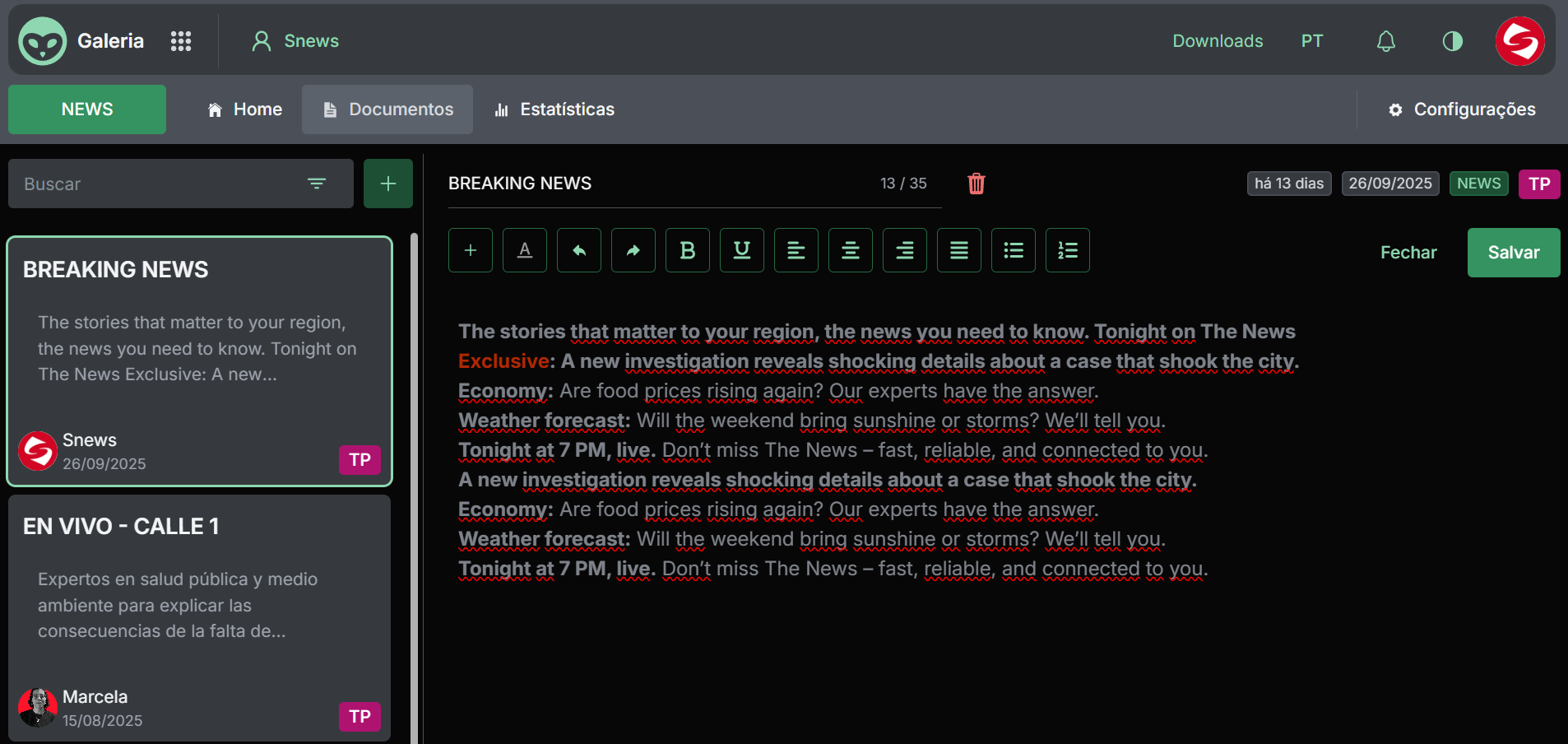Open the text color picker
Screen dimensions: 1568x744
(x=525, y=250)
